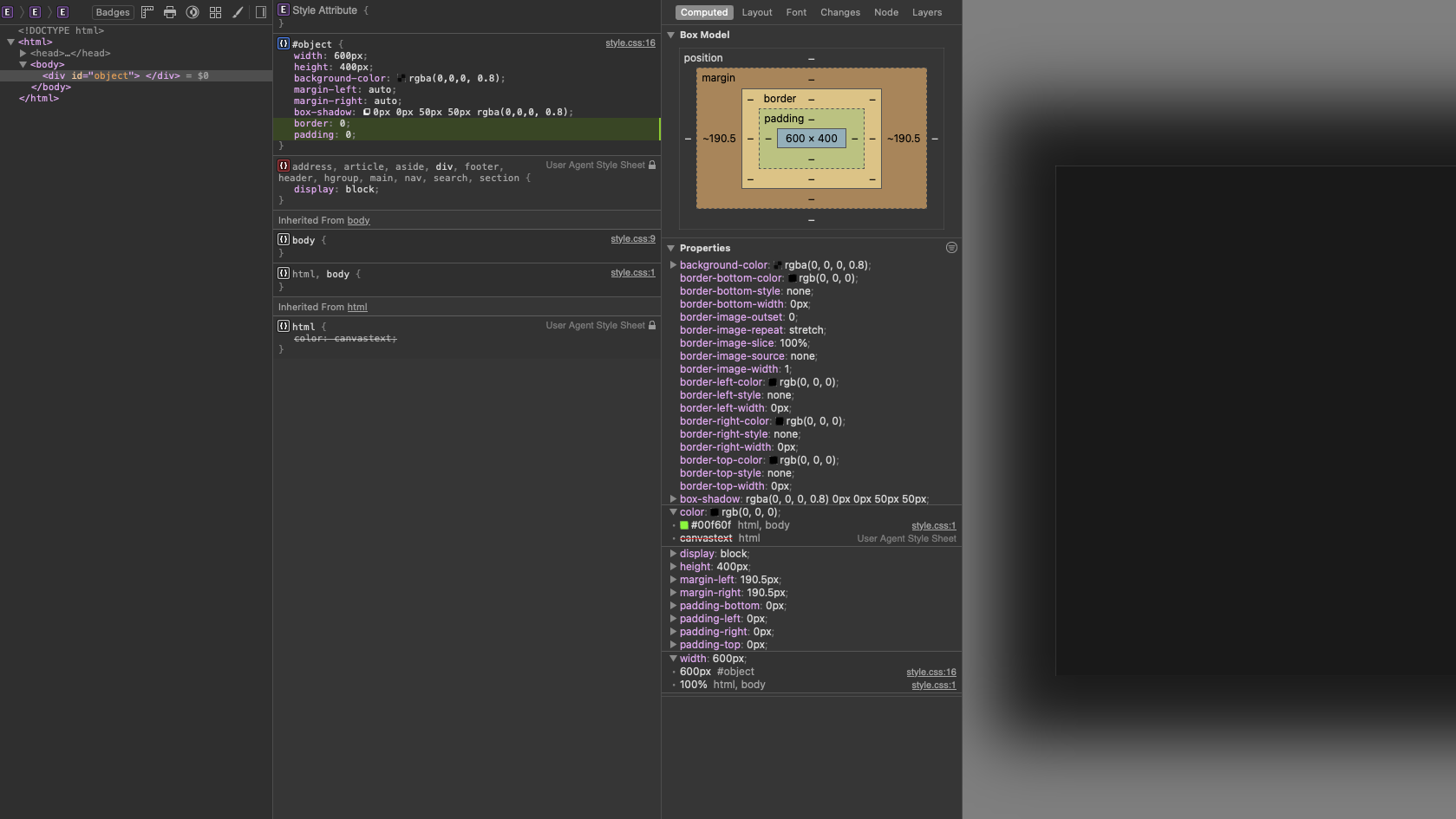Screen dimensions: 1456x819
Task: Toggle rulers with the ruler icon
Action: coord(147,12)
